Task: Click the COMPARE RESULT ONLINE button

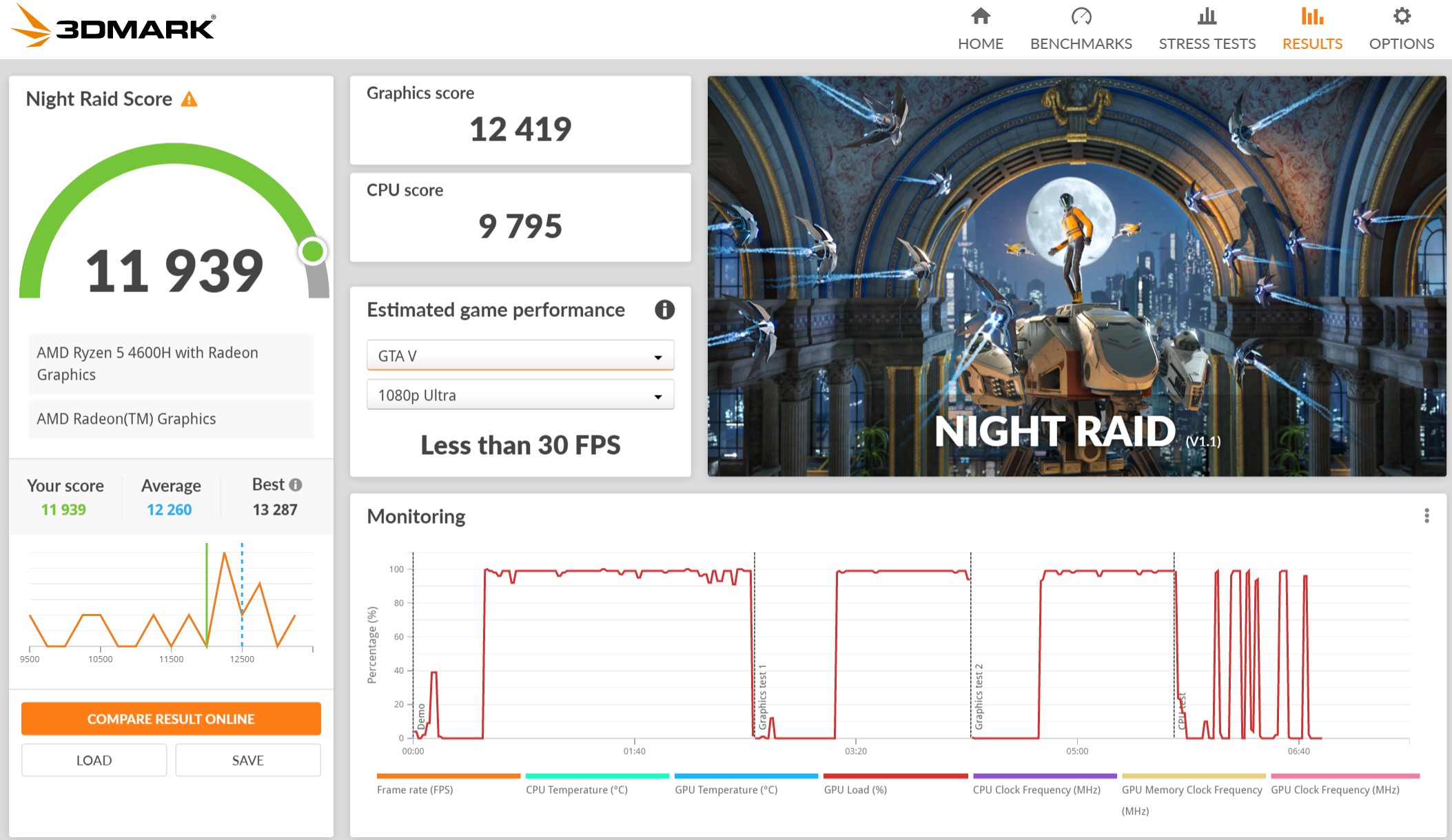Action: coord(171,719)
